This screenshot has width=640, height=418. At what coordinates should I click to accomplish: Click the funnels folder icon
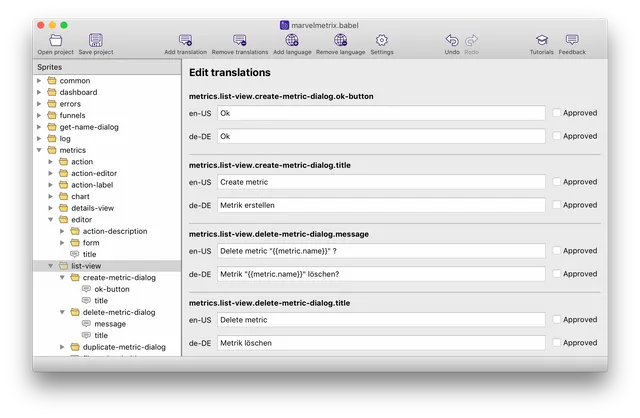click(52, 115)
